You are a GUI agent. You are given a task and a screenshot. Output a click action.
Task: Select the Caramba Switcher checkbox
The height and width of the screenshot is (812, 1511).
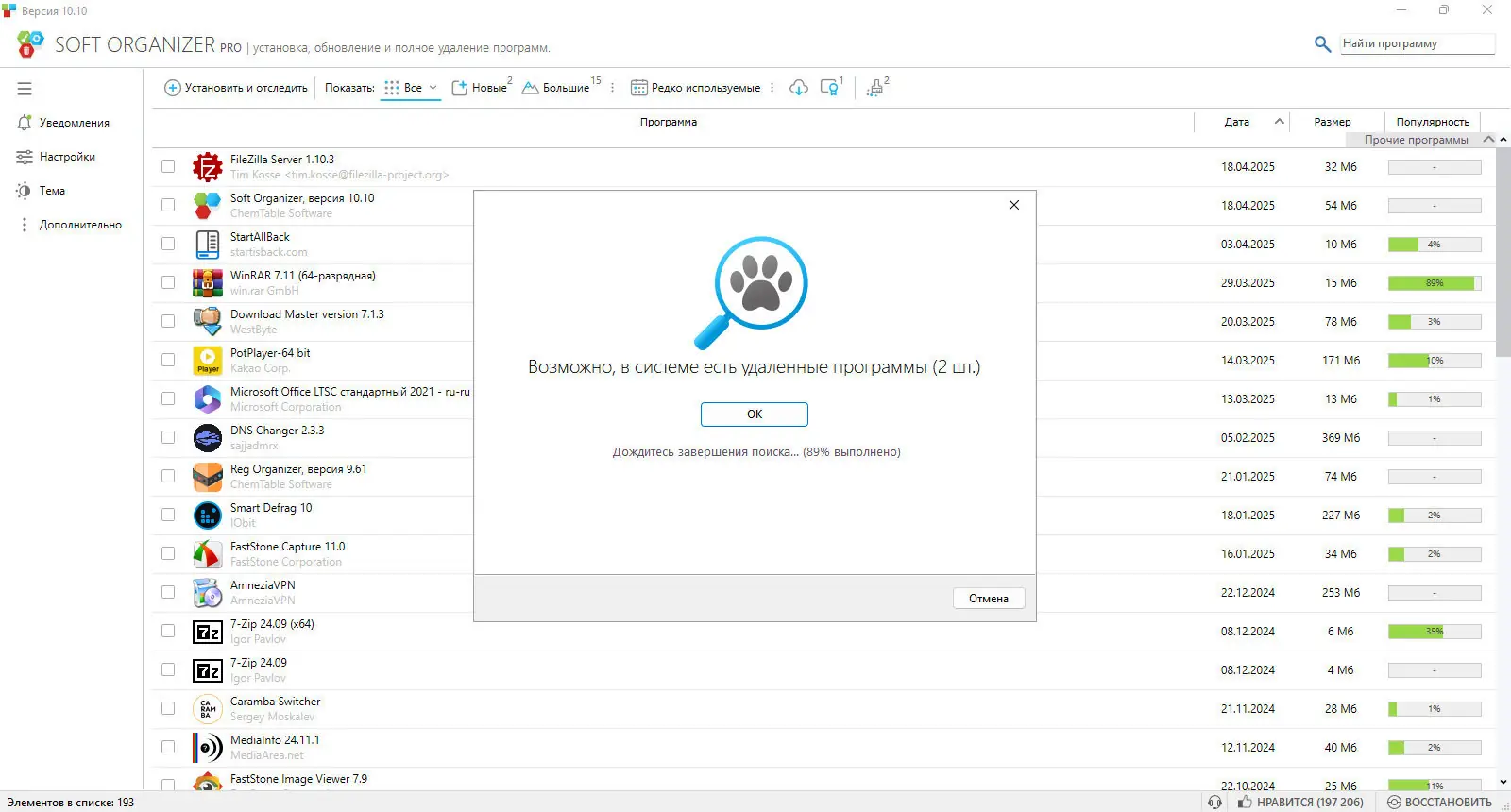point(168,709)
